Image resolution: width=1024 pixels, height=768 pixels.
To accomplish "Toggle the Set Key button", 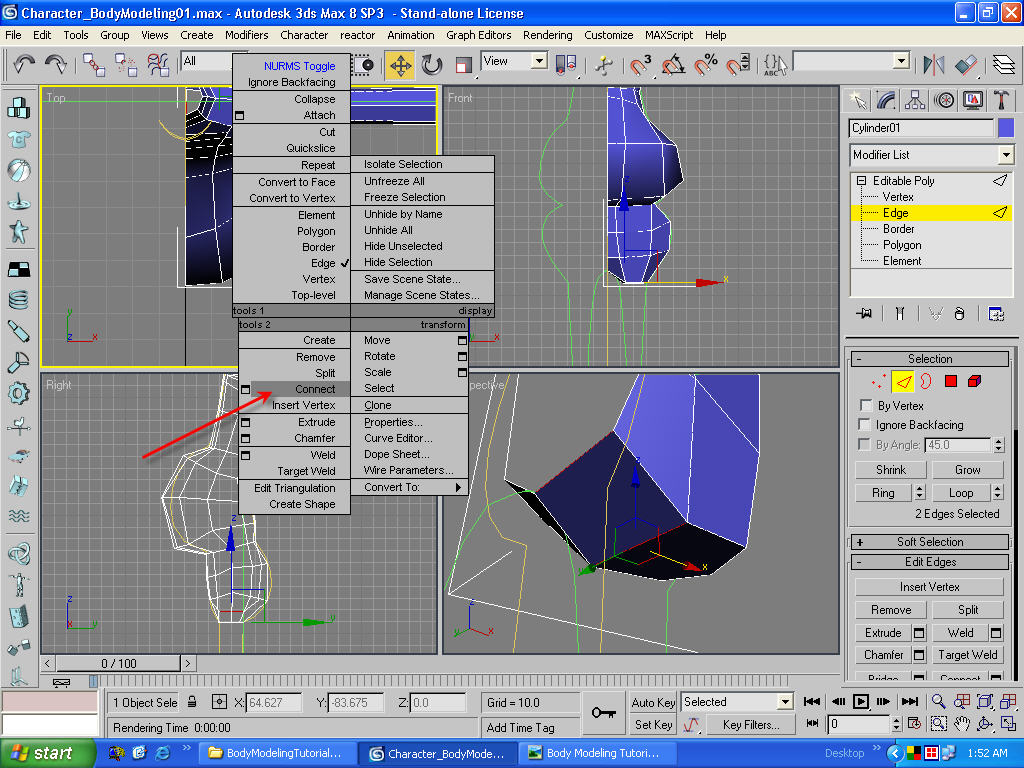I will [x=653, y=724].
